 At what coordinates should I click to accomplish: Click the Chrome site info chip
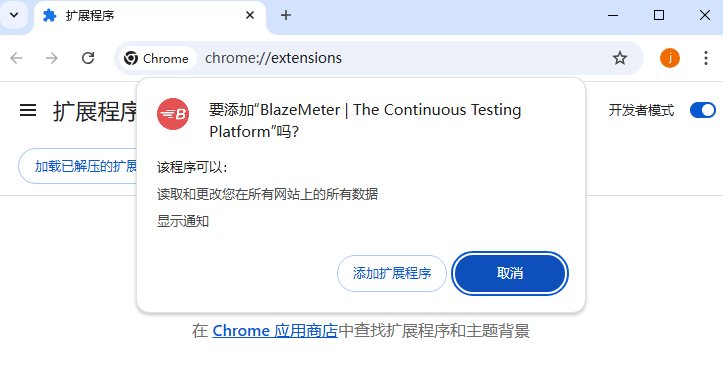(157, 59)
